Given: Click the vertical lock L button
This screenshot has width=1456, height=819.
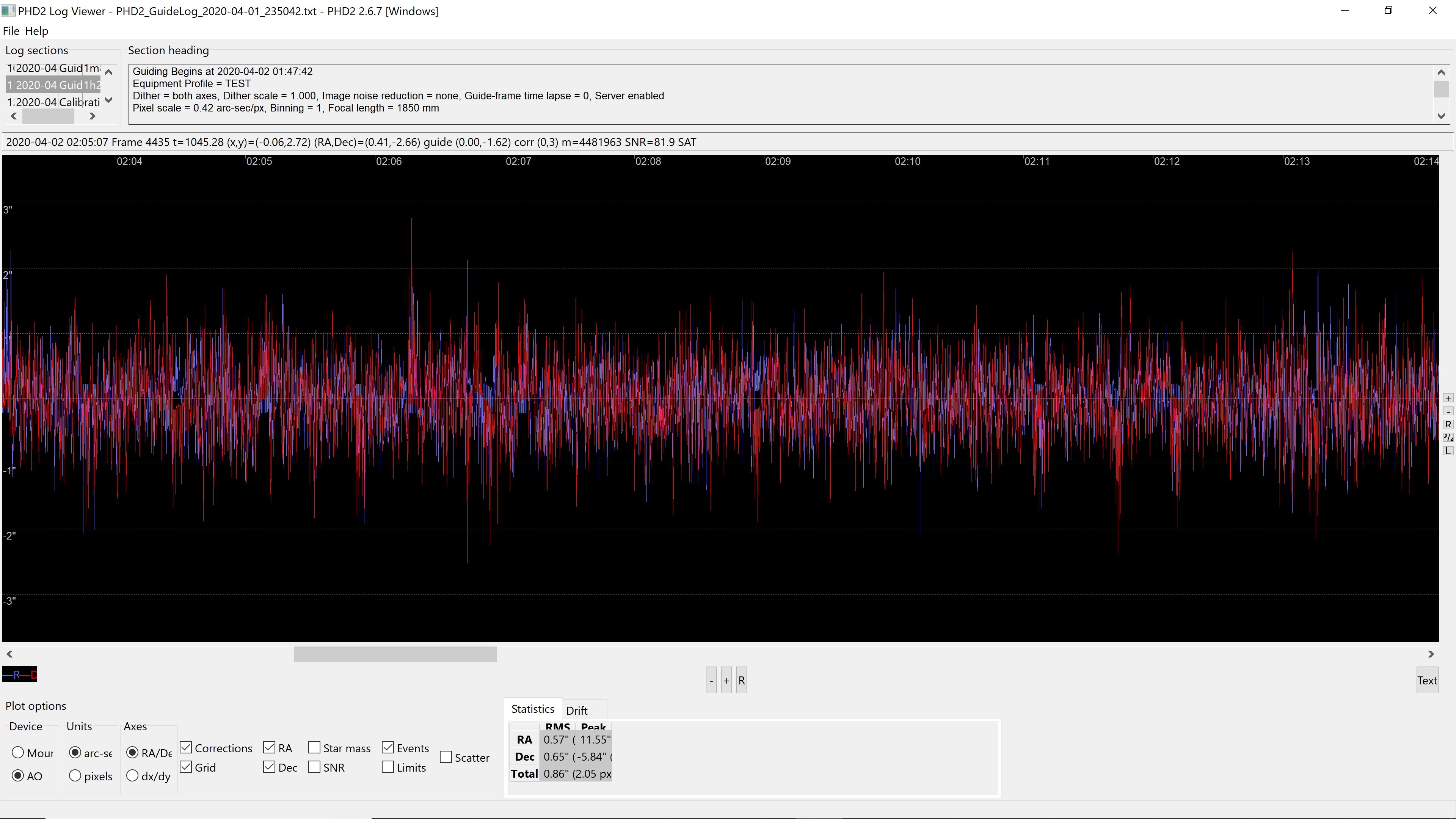Looking at the screenshot, I should [1448, 450].
